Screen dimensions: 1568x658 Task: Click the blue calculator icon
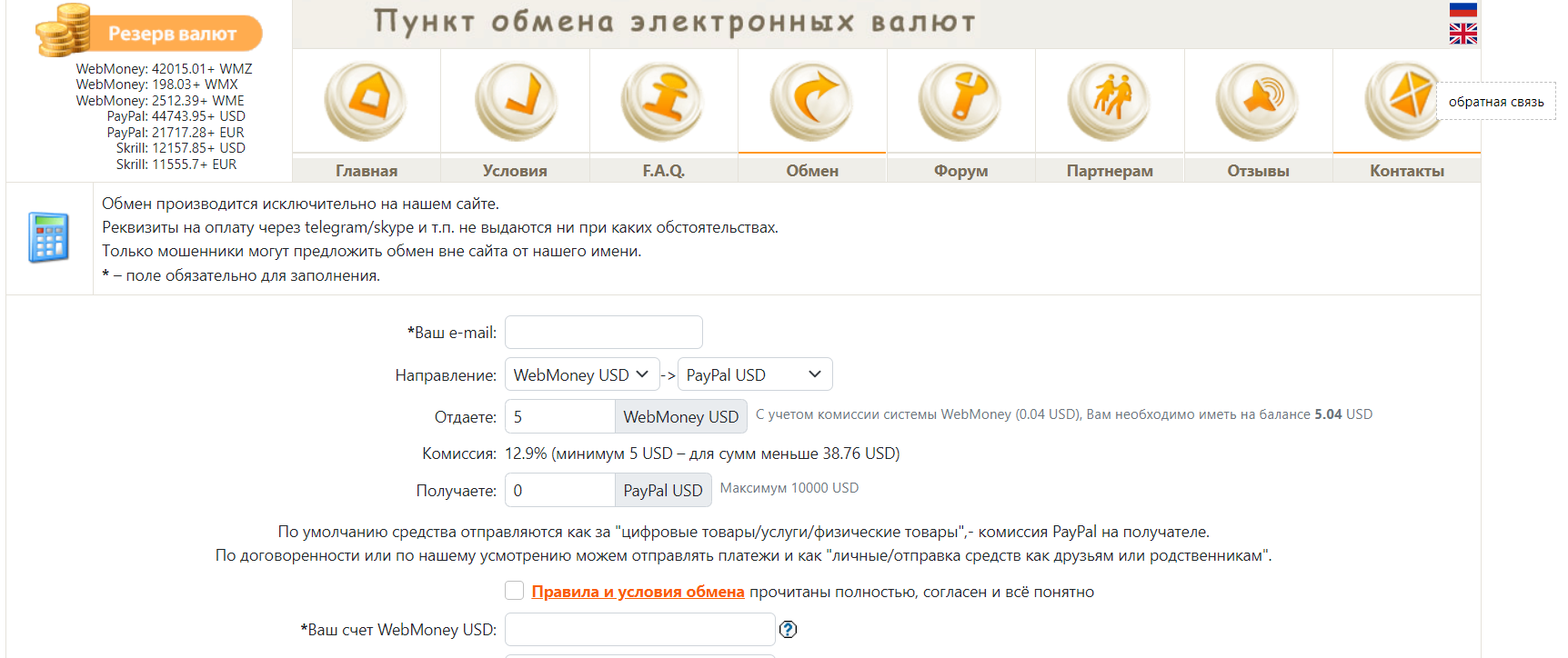pos(49,237)
